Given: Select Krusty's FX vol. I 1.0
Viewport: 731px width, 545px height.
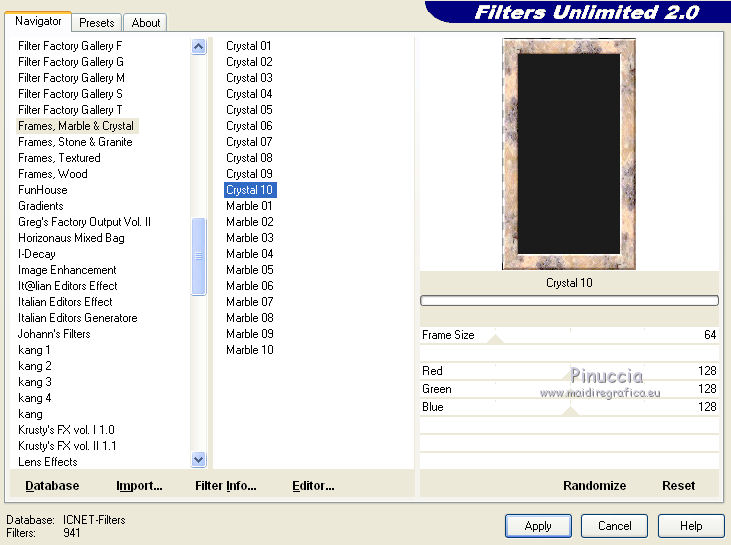Looking at the screenshot, I should click(66, 430).
